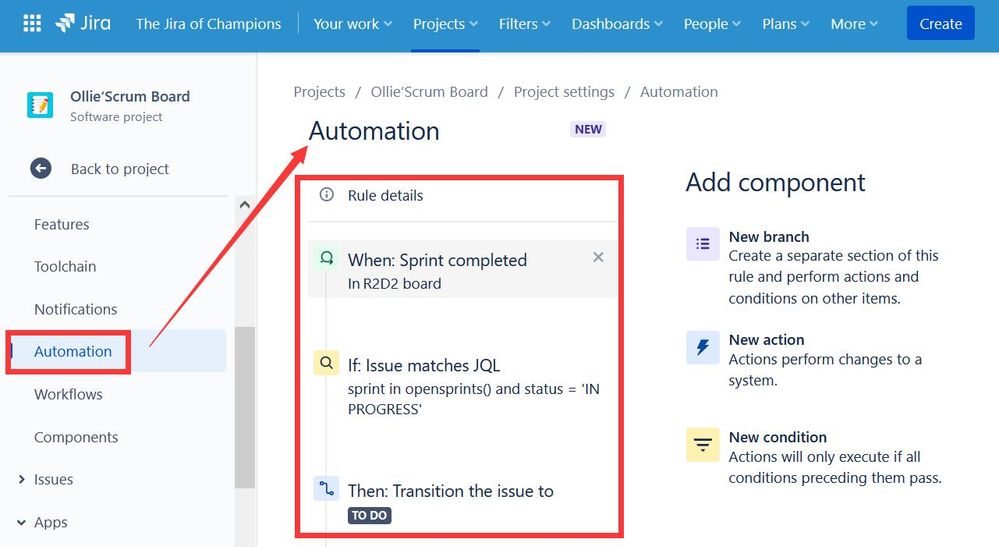Click the Ollie'Scrum Board project avatar
Image resolution: width=999 pixels, height=547 pixels.
[x=40, y=105]
